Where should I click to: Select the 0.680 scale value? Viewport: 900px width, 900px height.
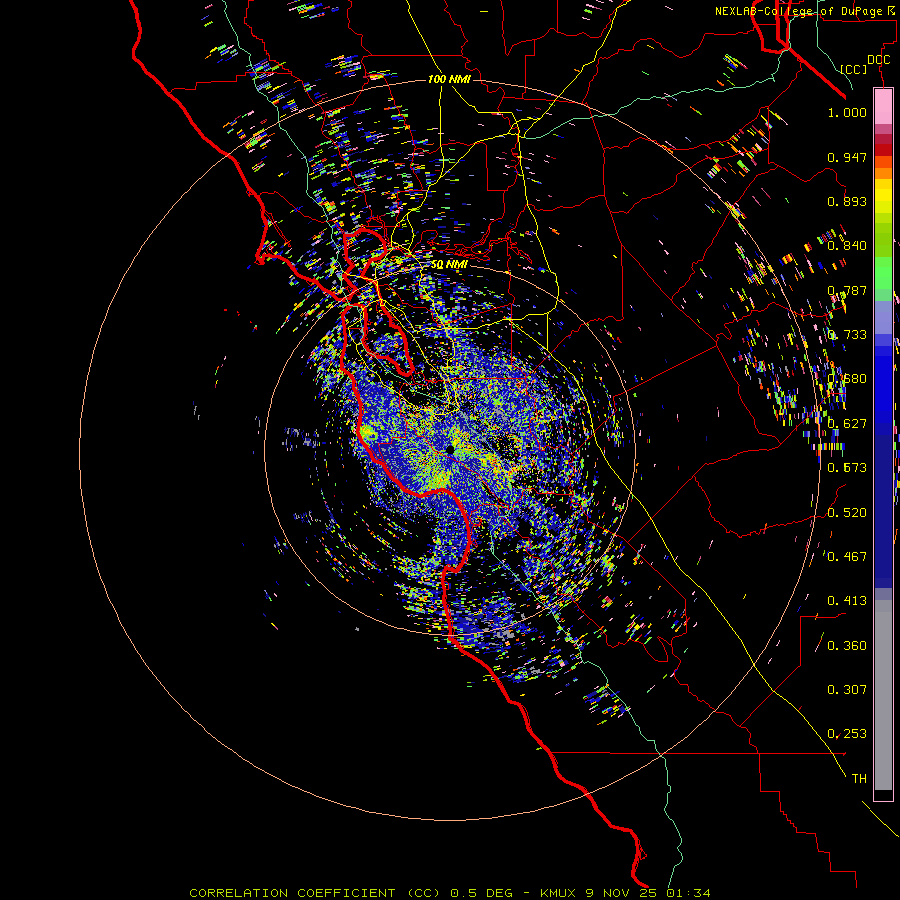tap(847, 379)
